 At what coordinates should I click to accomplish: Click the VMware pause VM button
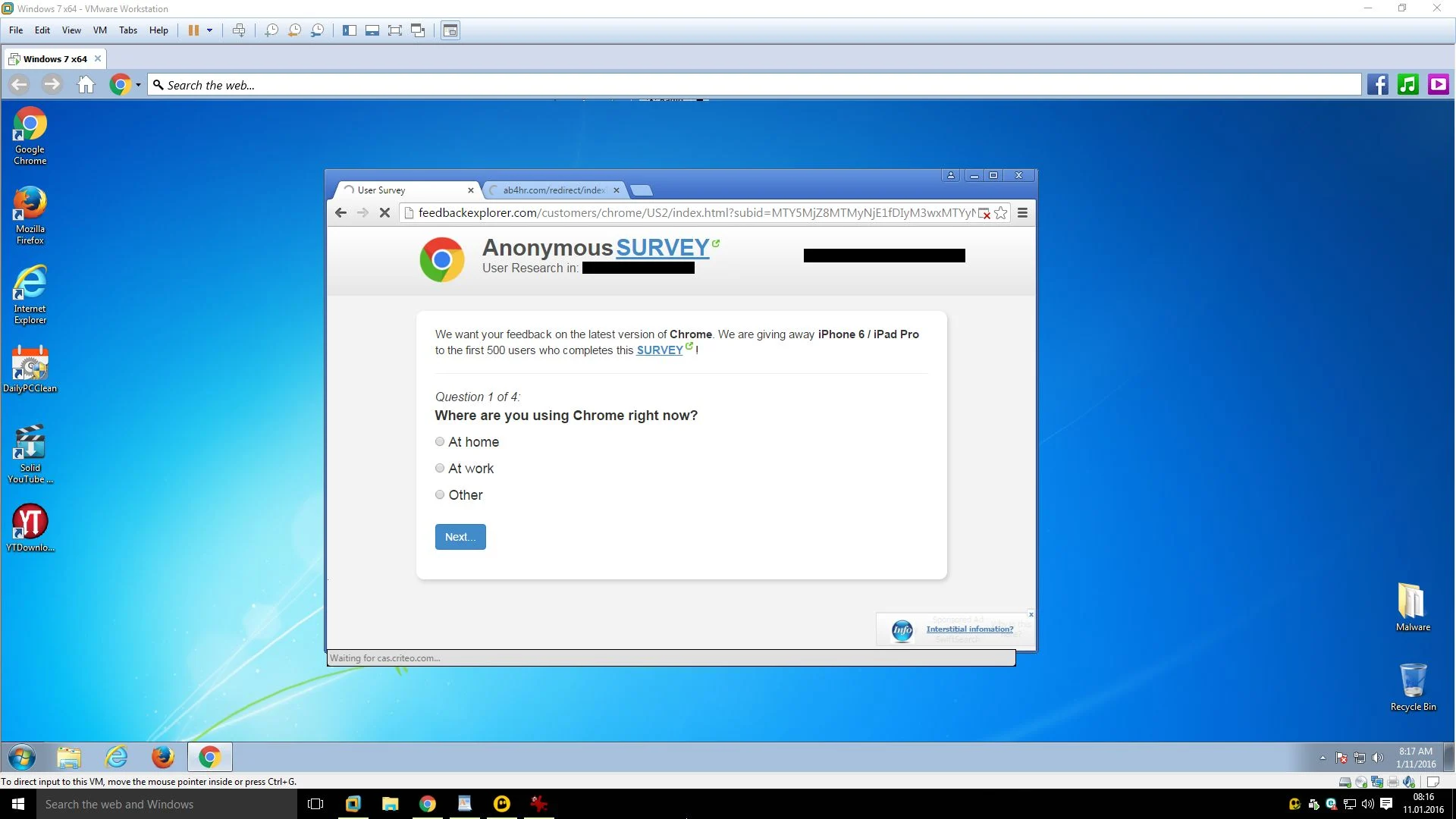pyautogui.click(x=193, y=30)
